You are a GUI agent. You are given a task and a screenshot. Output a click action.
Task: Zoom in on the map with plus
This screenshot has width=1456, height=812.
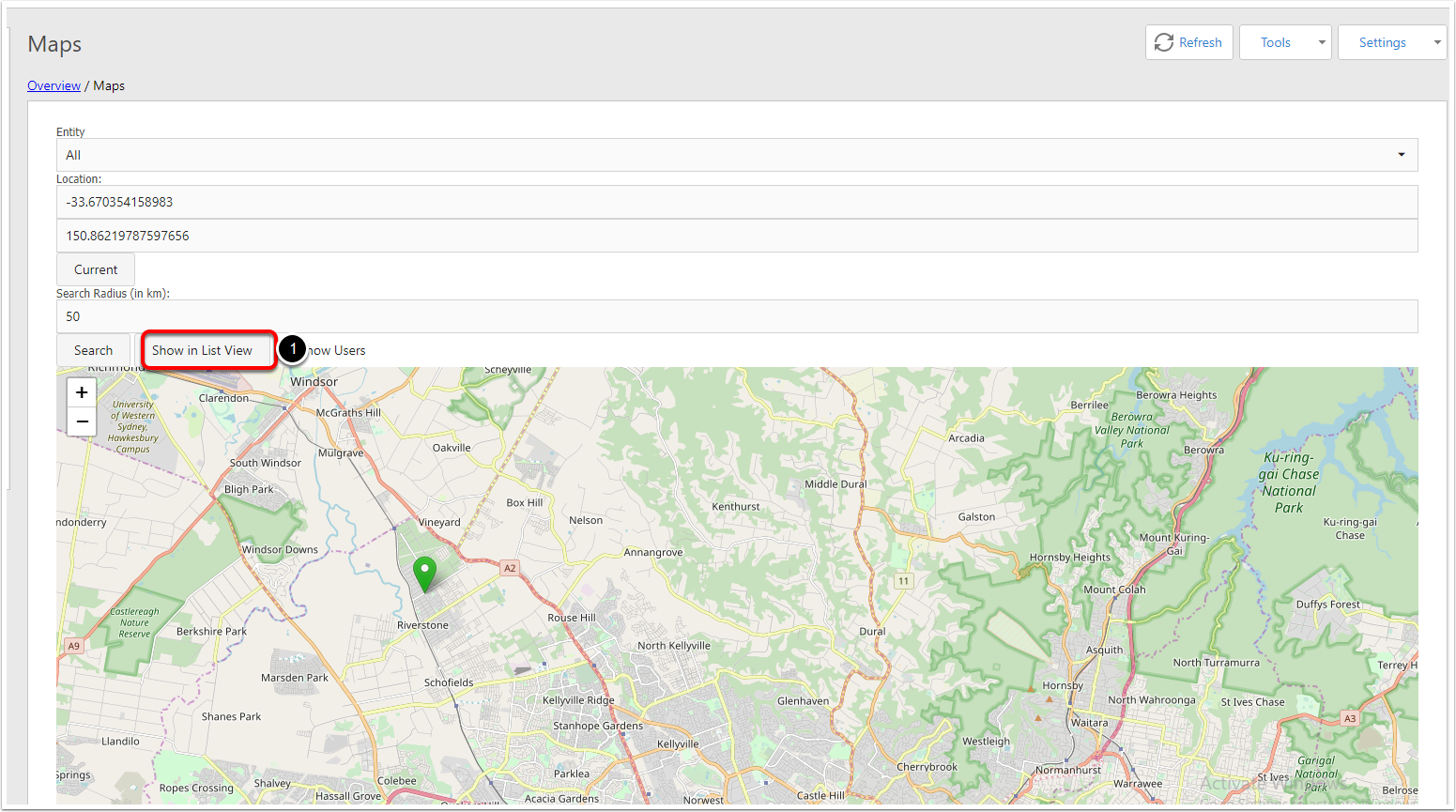tap(82, 392)
